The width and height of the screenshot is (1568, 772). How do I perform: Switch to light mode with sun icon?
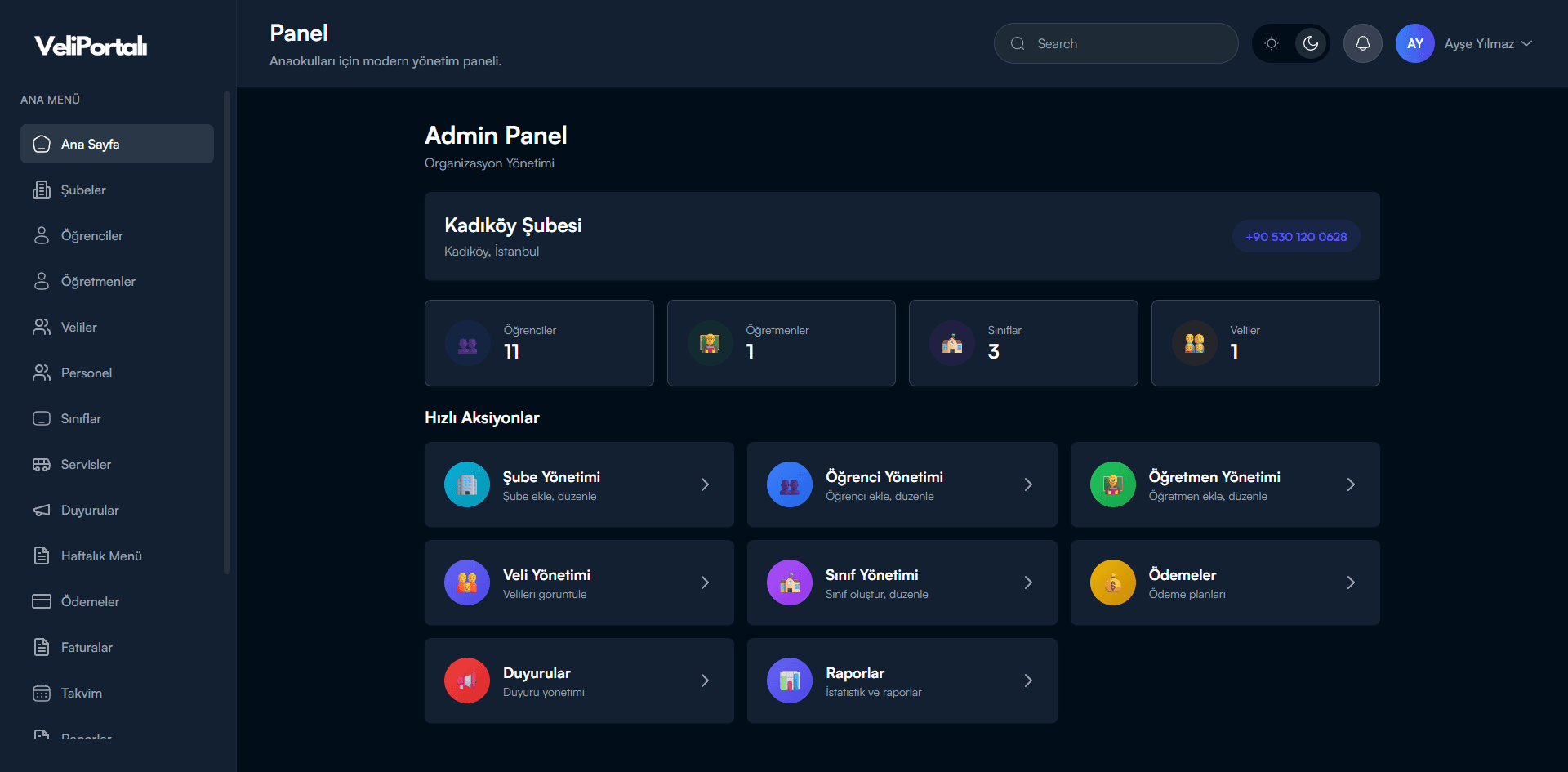pyautogui.click(x=1272, y=43)
